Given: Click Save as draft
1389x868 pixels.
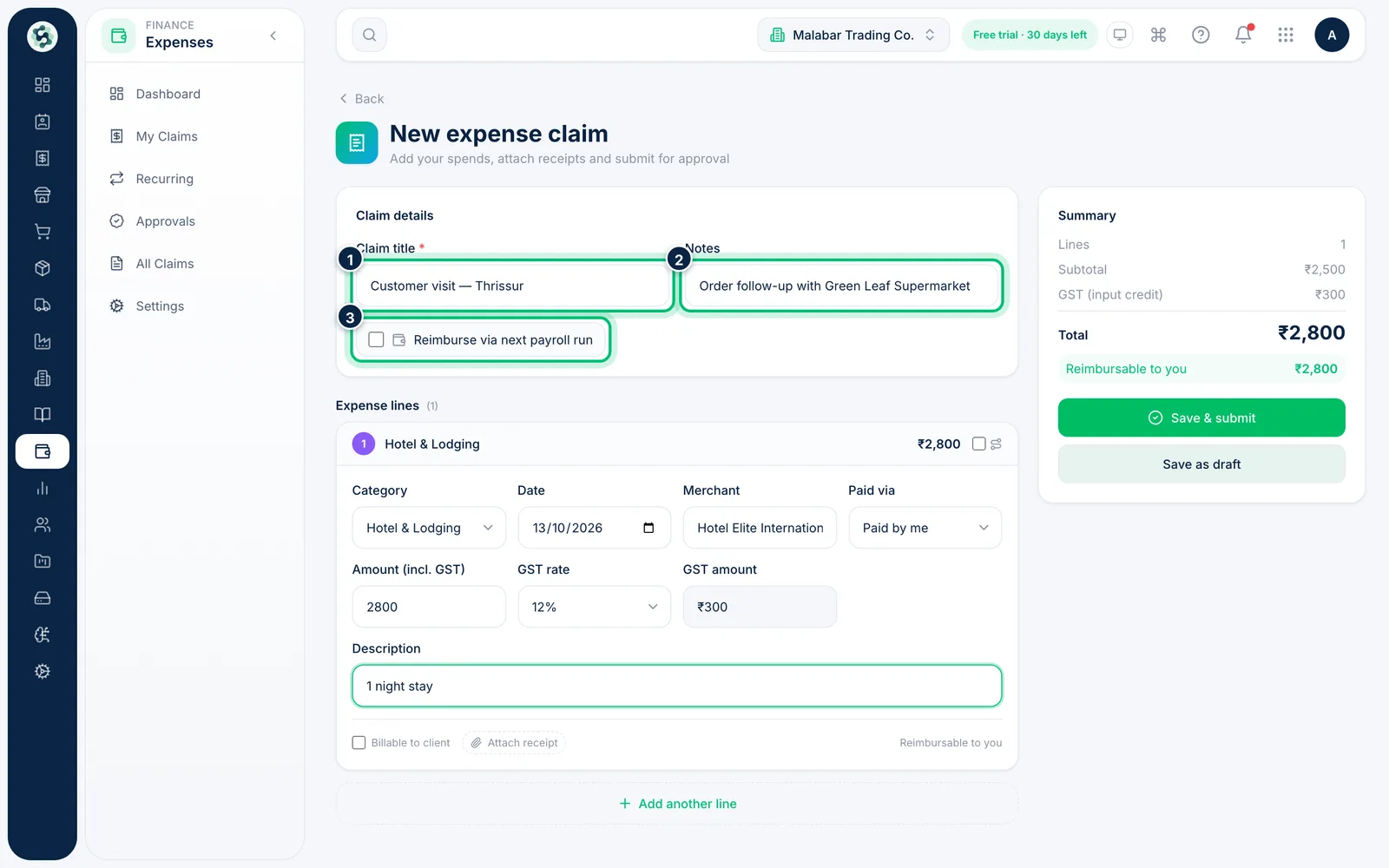Looking at the screenshot, I should (x=1201, y=464).
